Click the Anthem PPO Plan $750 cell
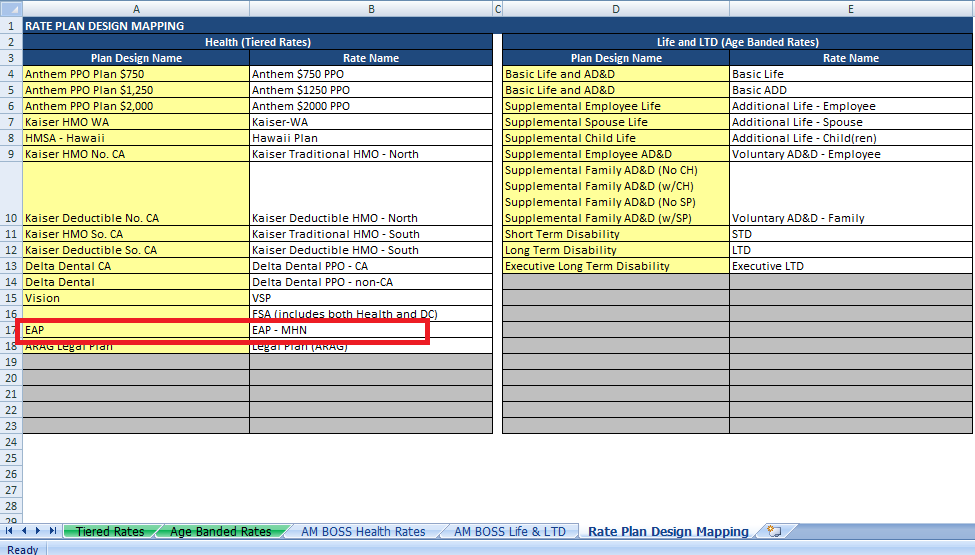 [x=136, y=74]
